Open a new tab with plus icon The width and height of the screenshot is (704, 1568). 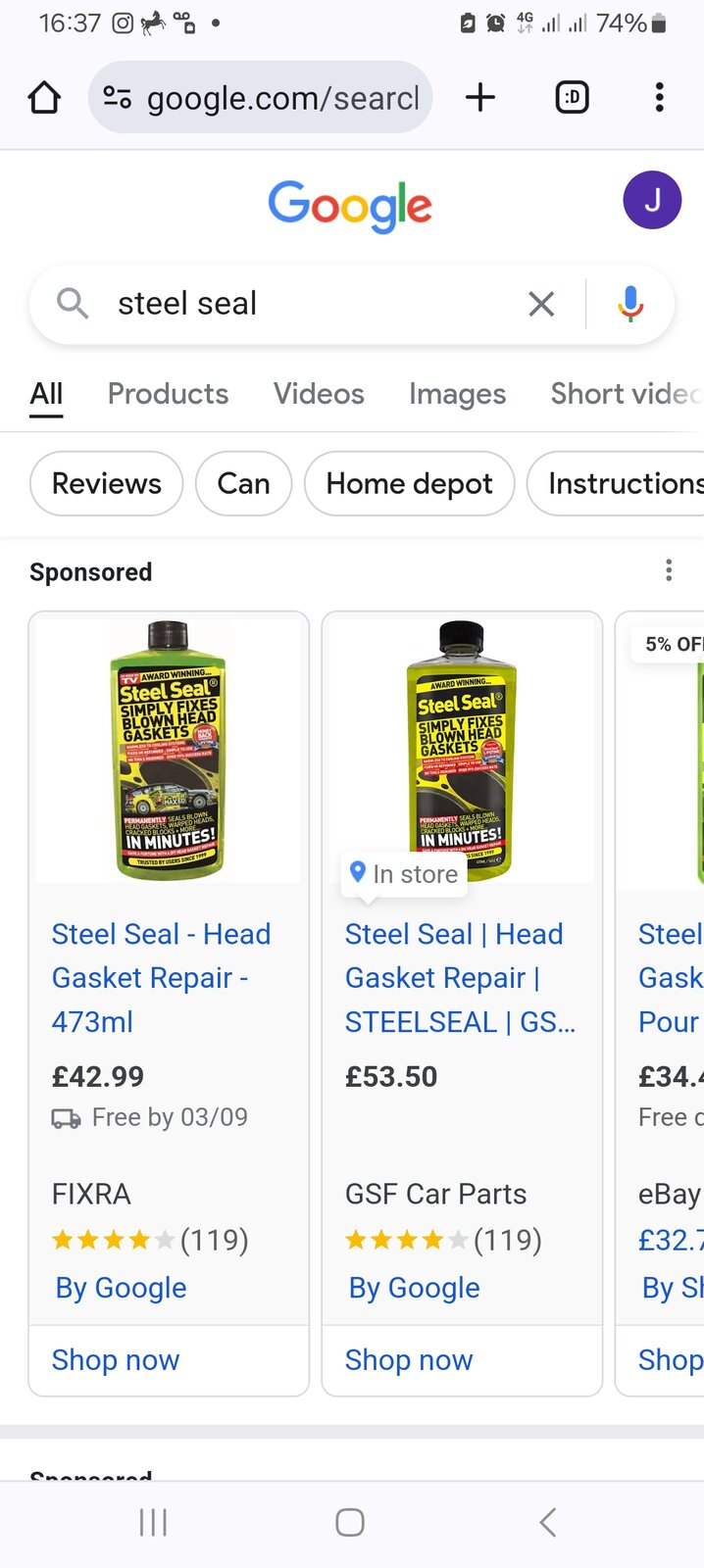tap(480, 98)
